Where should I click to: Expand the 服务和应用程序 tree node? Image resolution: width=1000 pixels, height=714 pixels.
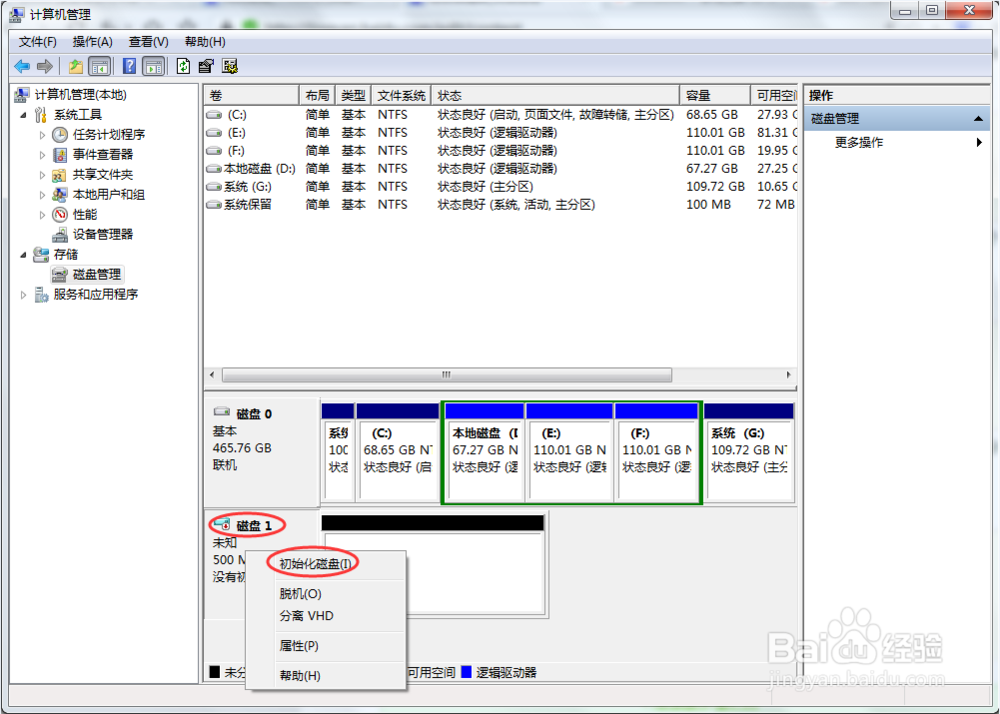coord(24,295)
